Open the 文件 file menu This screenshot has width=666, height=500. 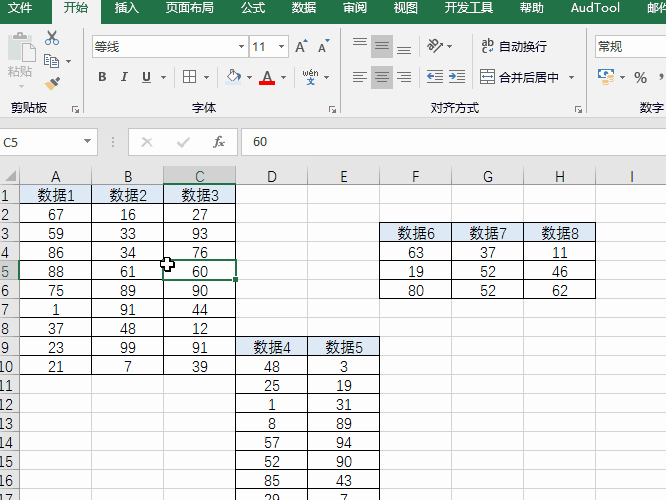tap(20, 8)
